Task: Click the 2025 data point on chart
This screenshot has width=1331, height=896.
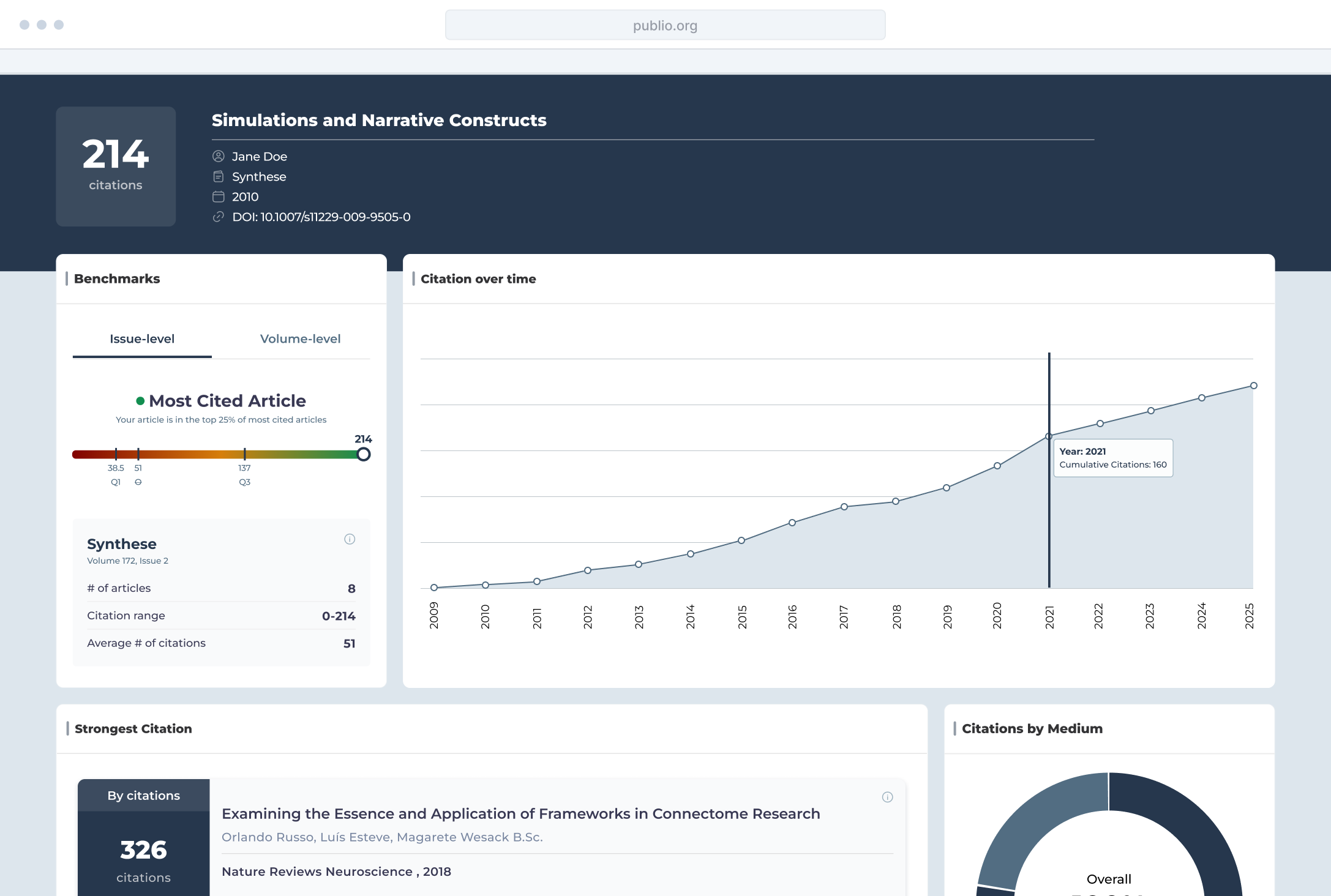Action: point(1253,386)
